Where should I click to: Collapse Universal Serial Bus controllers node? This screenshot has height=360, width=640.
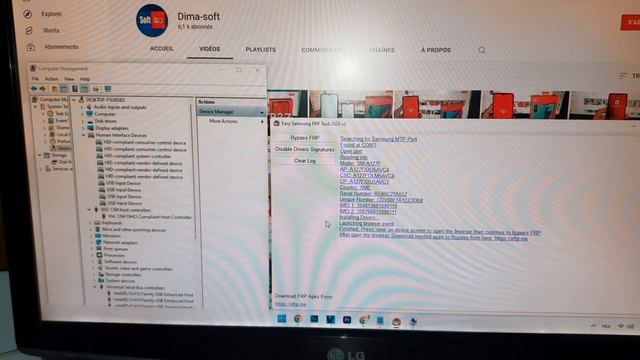[95, 287]
